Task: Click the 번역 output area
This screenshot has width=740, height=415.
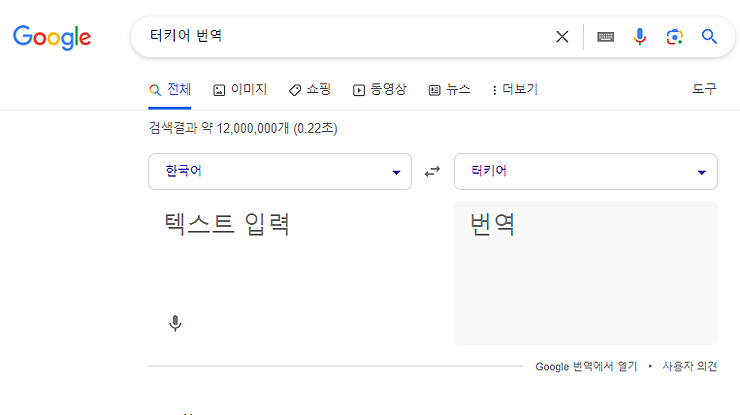Action: click(x=586, y=273)
